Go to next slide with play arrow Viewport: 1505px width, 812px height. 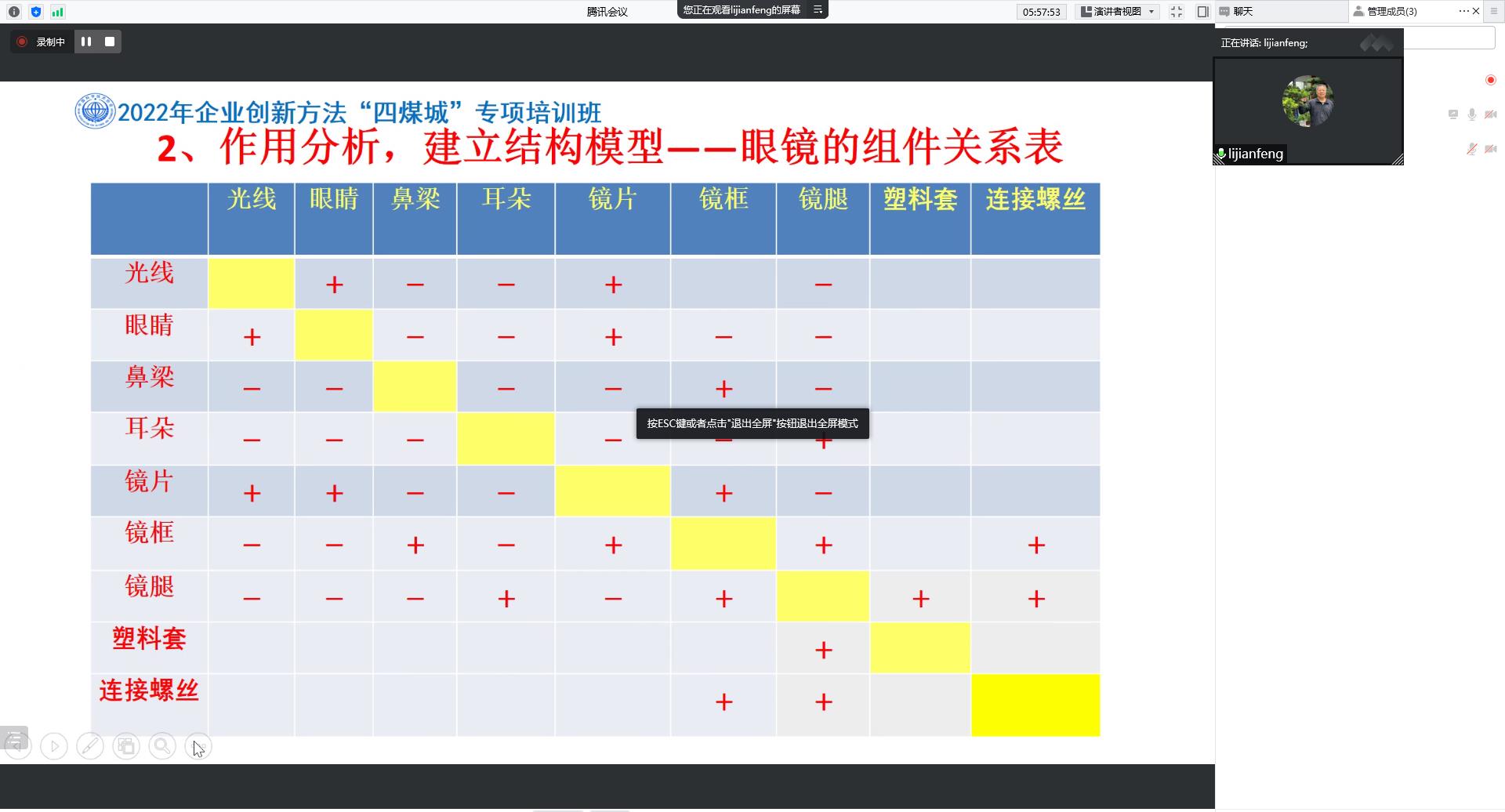tap(54, 746)
